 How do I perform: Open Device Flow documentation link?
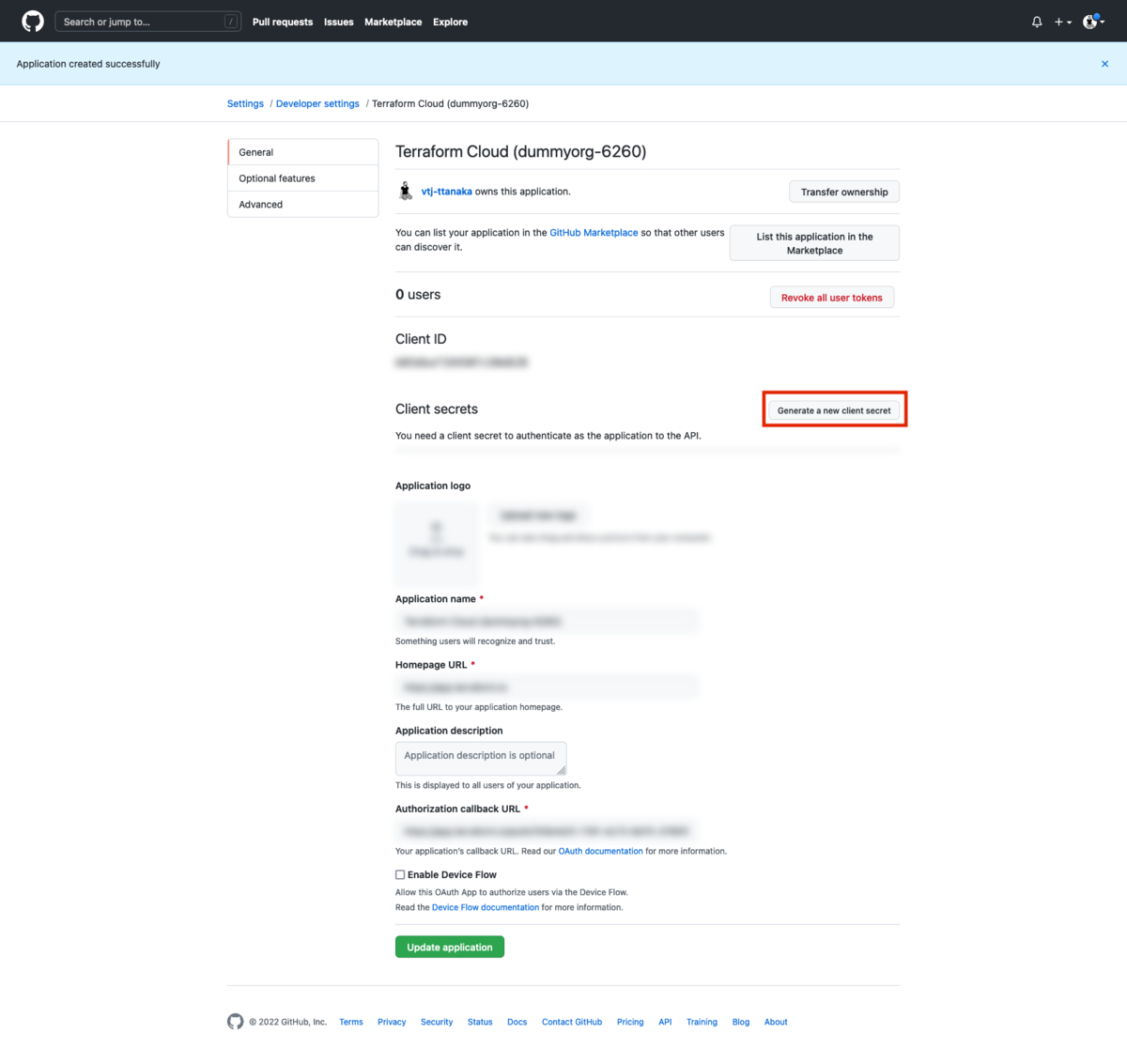[486, 907]
